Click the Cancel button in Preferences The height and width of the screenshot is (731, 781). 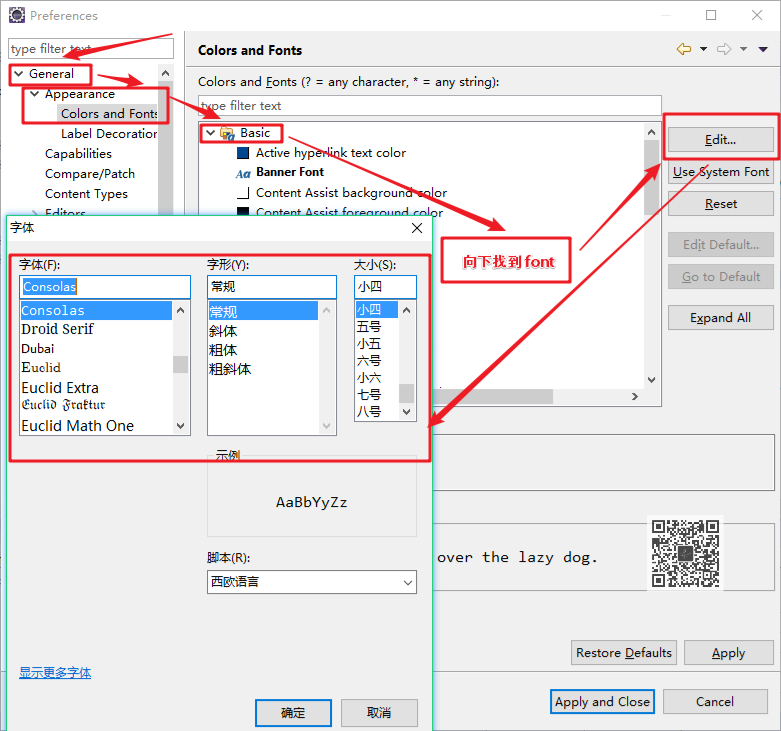coord(715,702)
